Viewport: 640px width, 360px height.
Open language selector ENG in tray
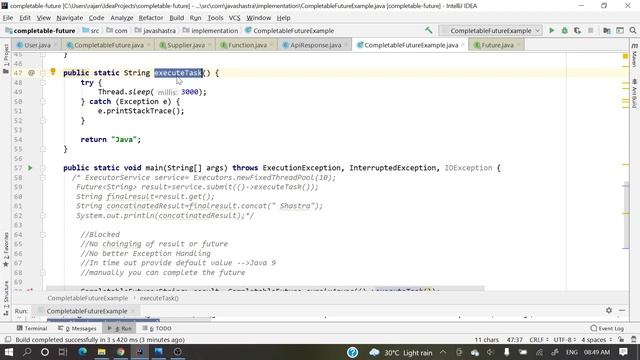[x=571, y=352]
